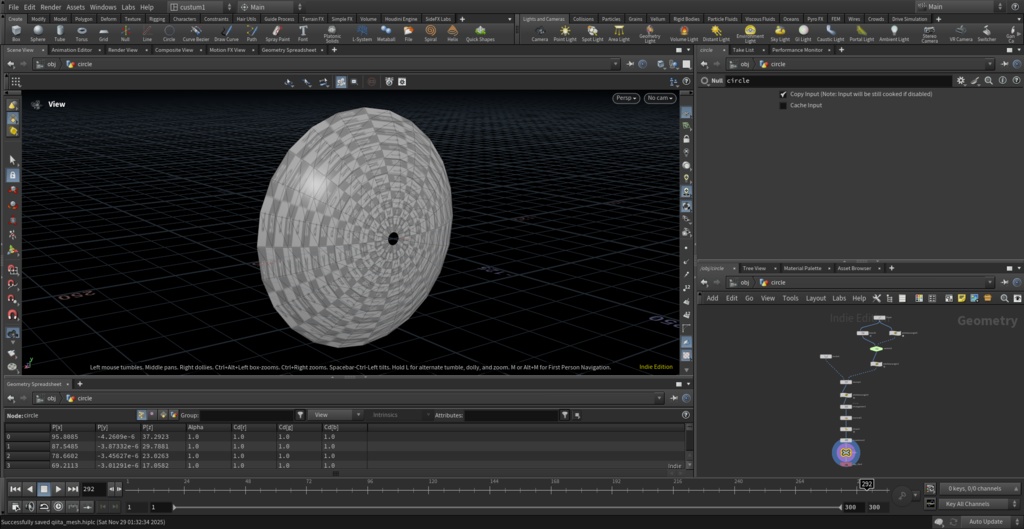This screenshot has width=1024, height=529.
Task: Toggle Cache Input checkbox
Action: (783, 105)
